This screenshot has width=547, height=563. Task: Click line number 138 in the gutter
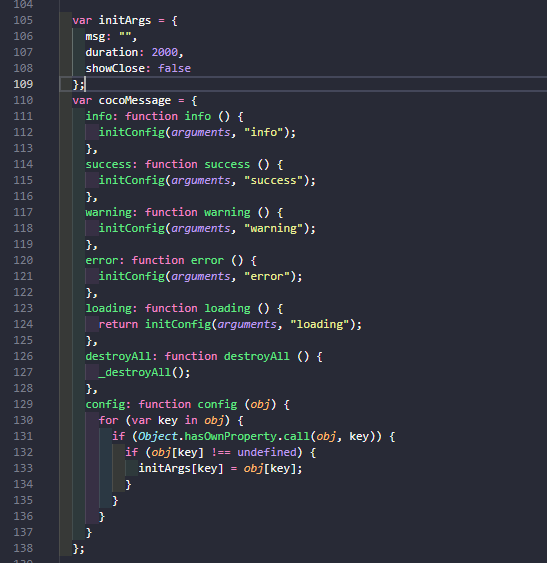(x=23, y=548)
